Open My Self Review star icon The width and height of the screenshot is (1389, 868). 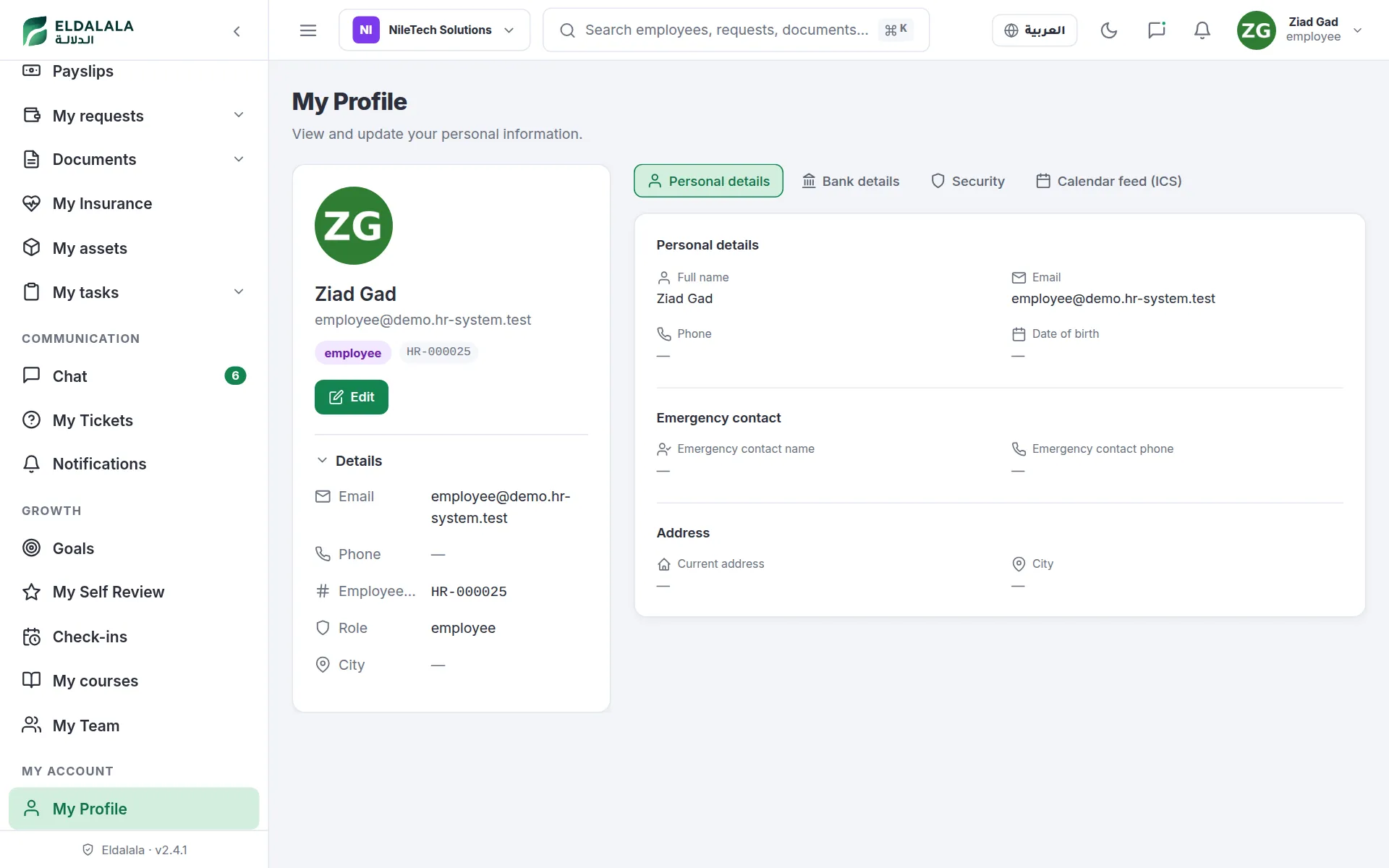click(x=31, y=592)
